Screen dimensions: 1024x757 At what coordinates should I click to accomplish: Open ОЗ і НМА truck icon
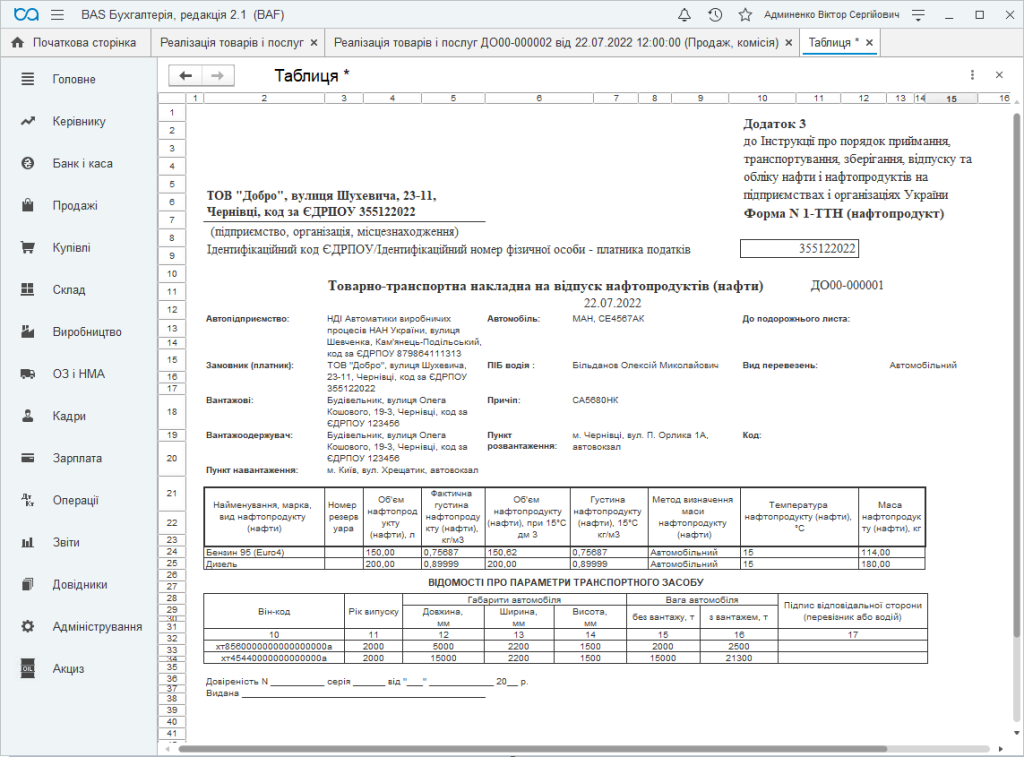pos(27,374)
